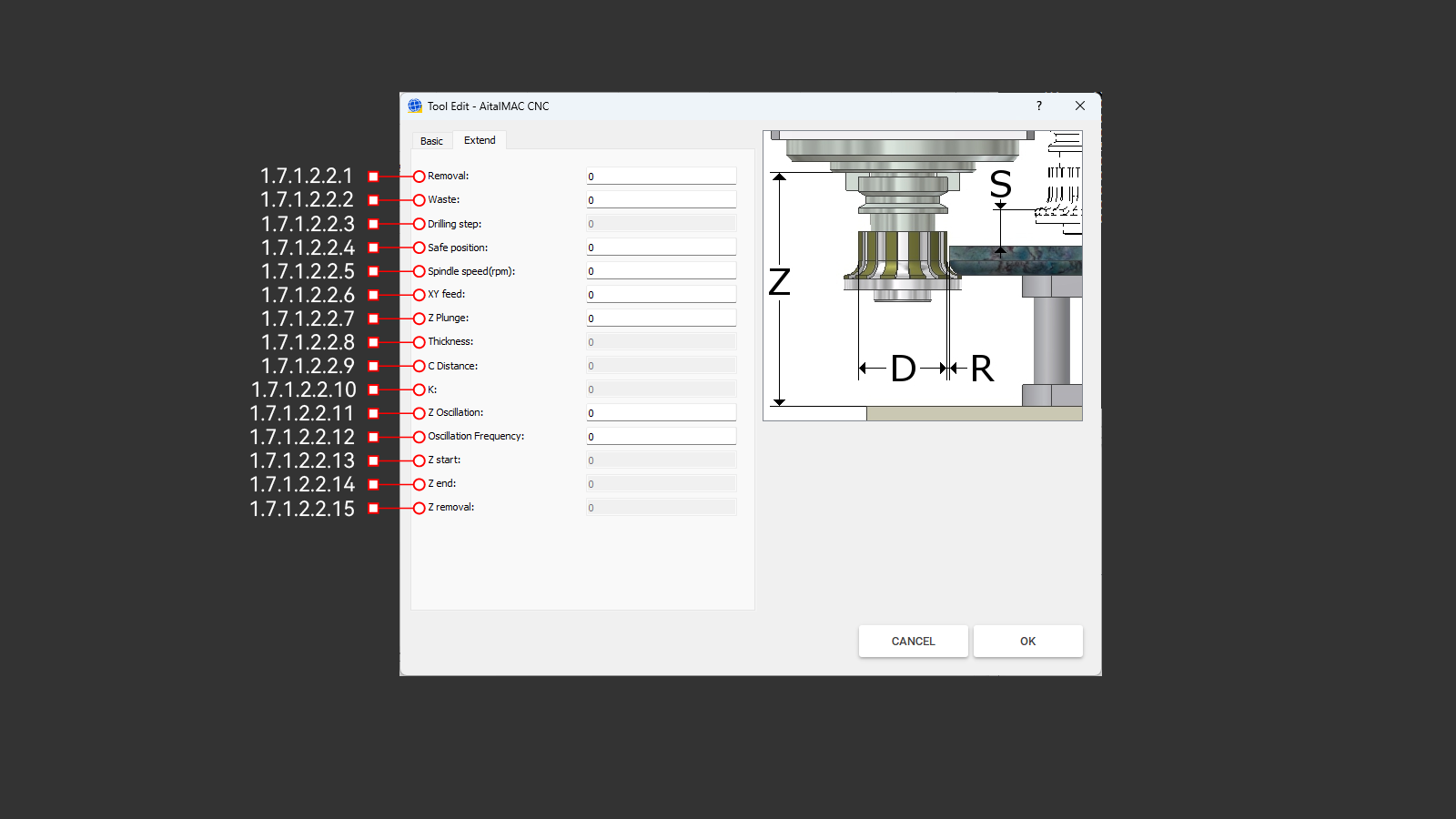Click the Safe position input box
This screenshot has height=819, width=1456.
[661, 248]
